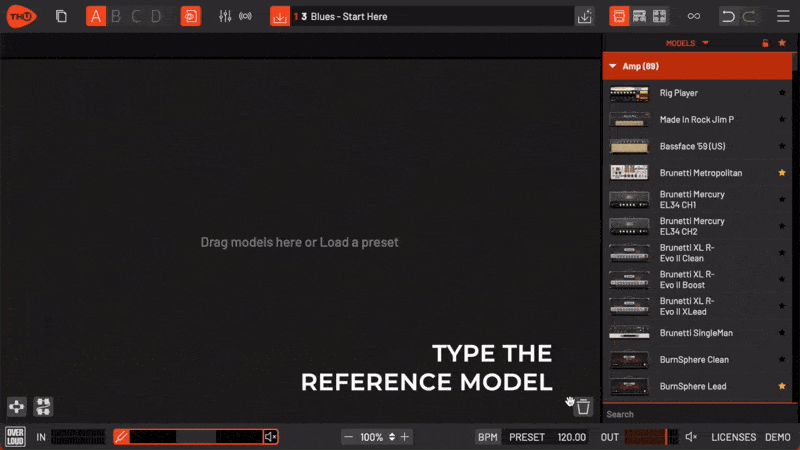Toggle favorite star for Rig Player
Screen dimensions: 800x450
(782, 93)
